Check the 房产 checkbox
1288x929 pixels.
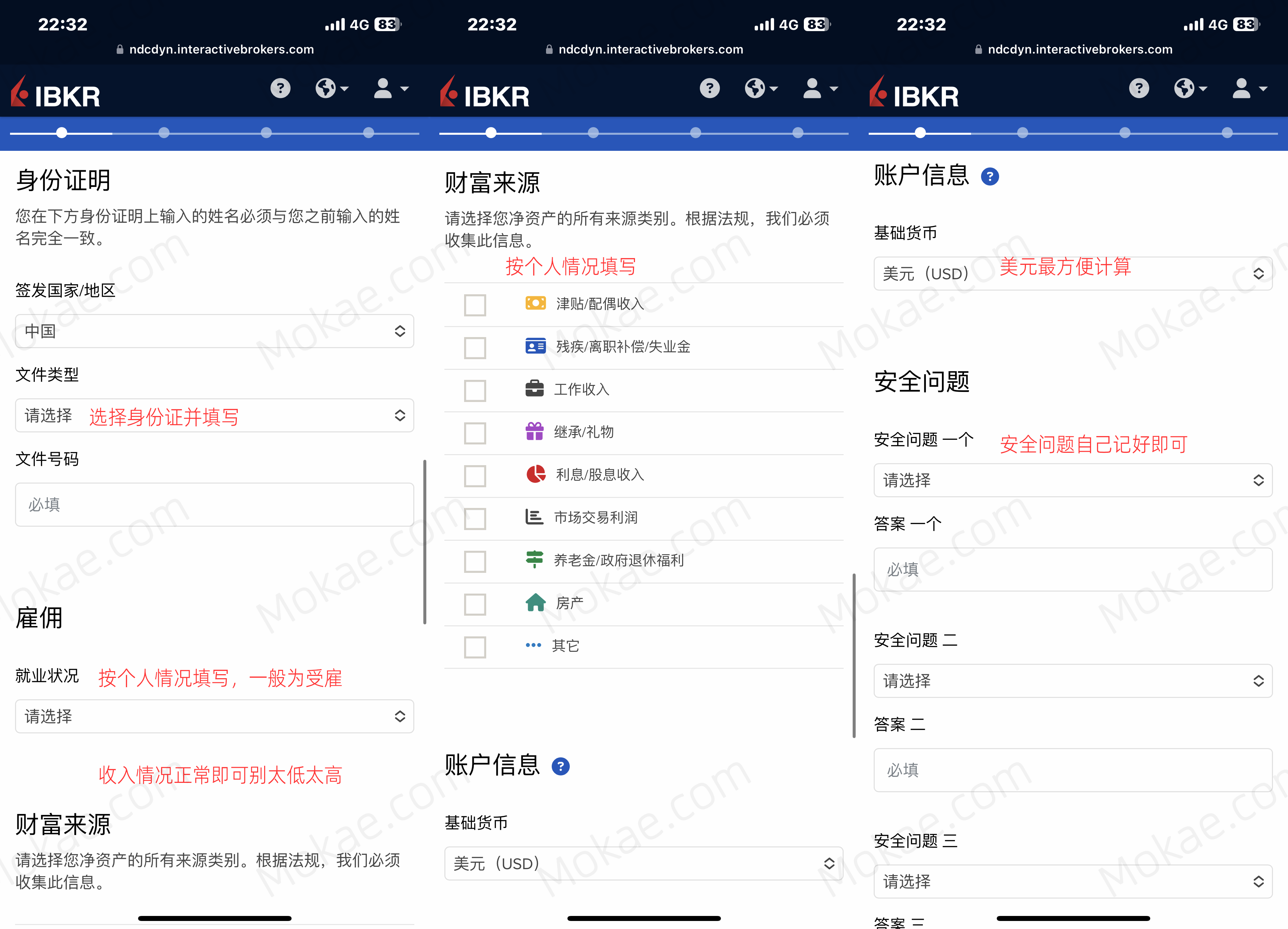point(475,604)
